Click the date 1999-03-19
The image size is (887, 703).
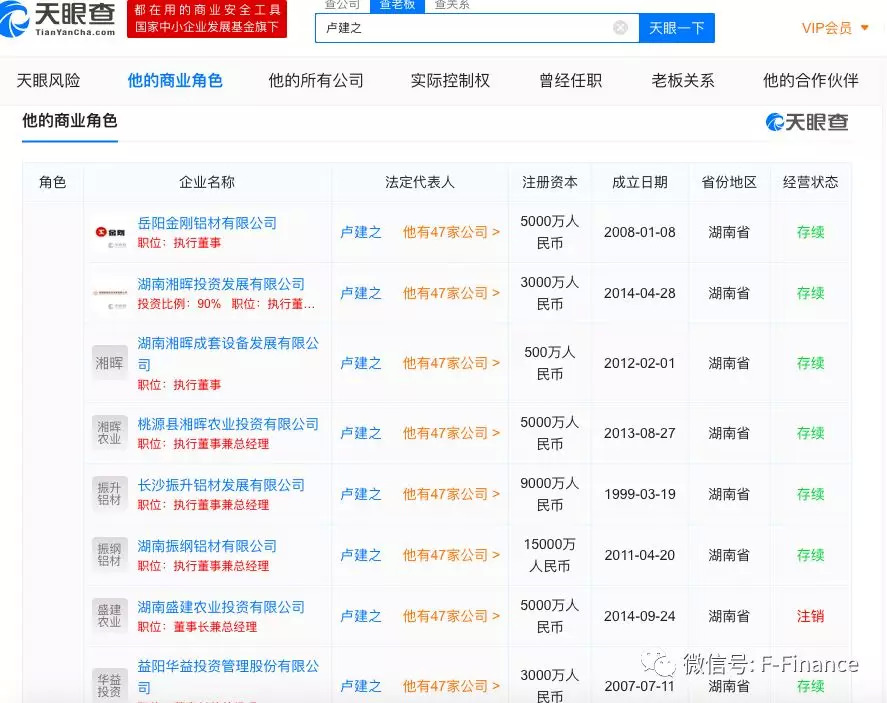(x=640, y=494)
